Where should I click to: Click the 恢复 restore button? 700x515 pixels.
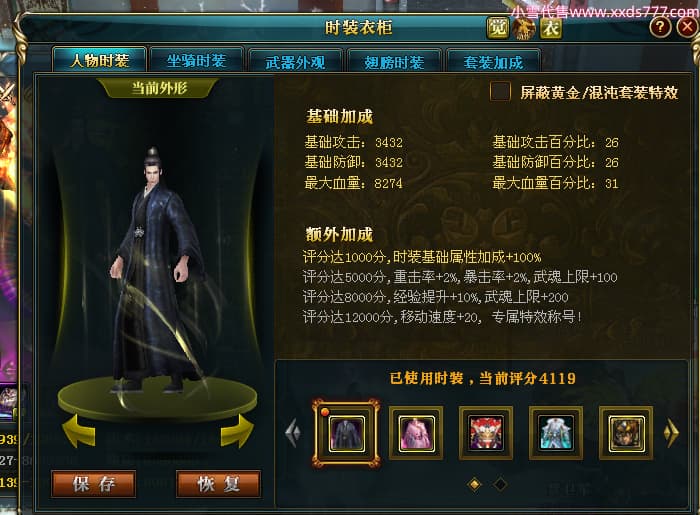click(219, 484)
